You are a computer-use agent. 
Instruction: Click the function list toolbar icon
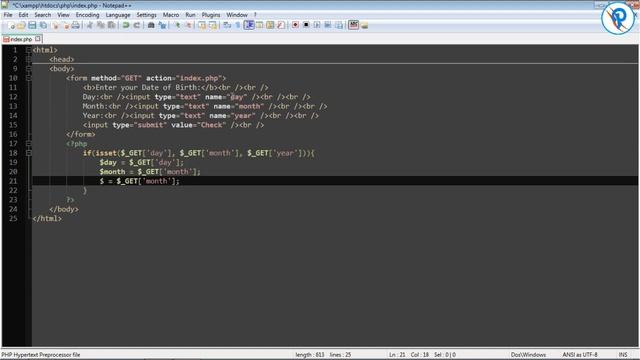281,25
